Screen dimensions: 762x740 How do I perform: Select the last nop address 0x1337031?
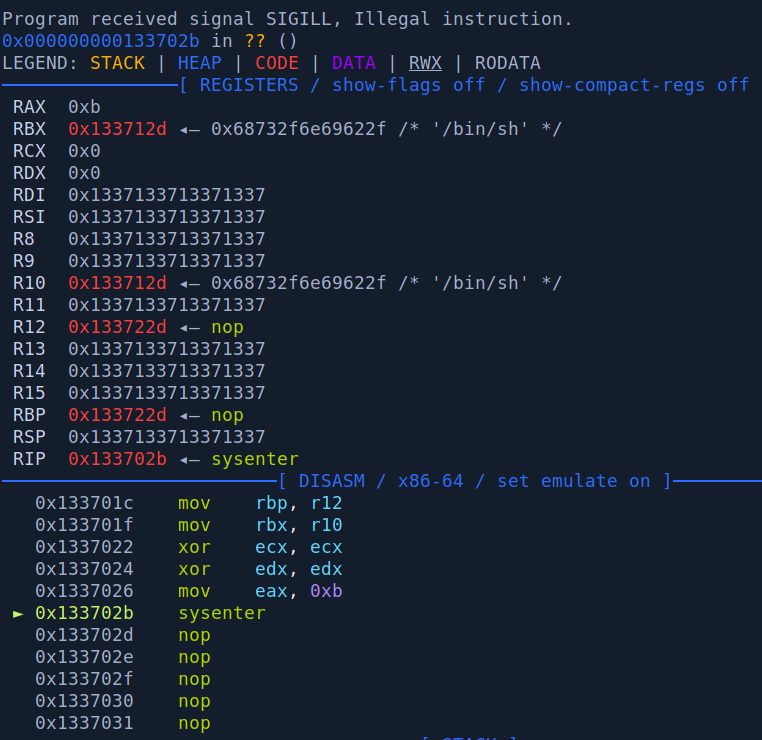(84, 723)
